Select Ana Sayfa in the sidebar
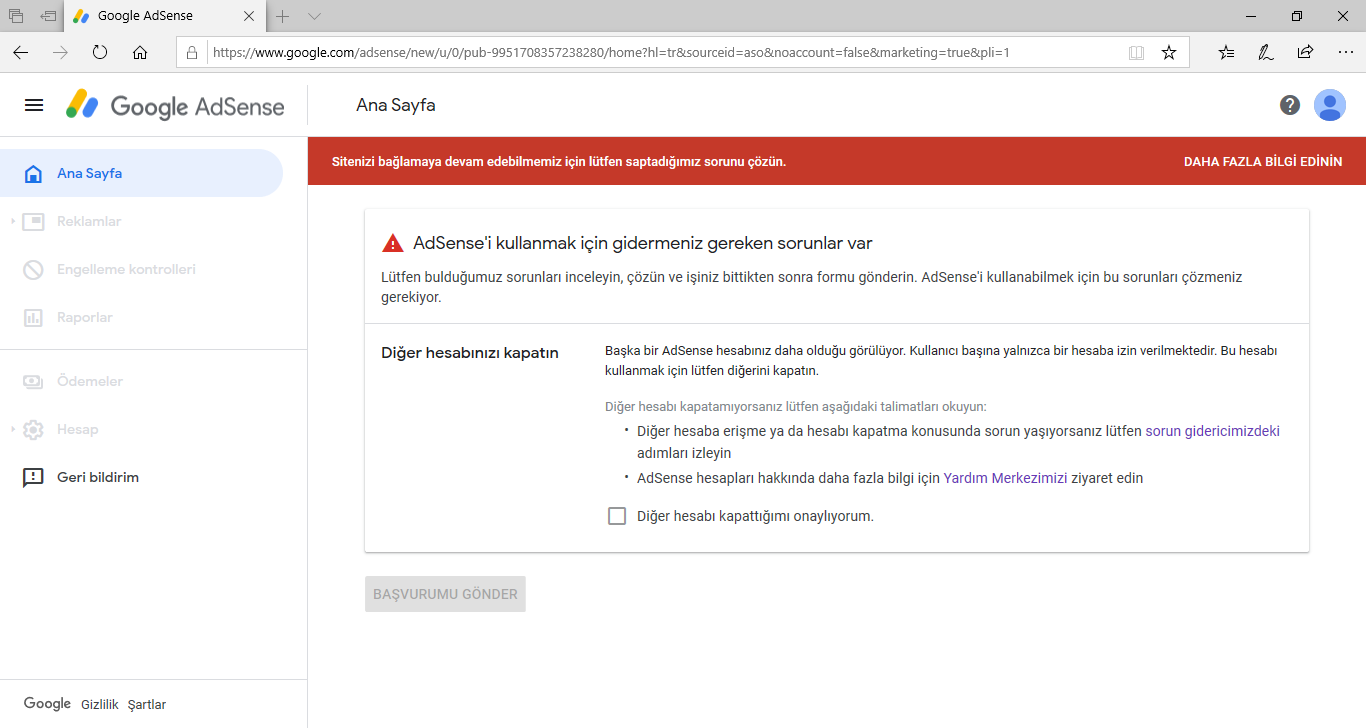The height and width of the screenshot is (728, 1366). [141, 173]
